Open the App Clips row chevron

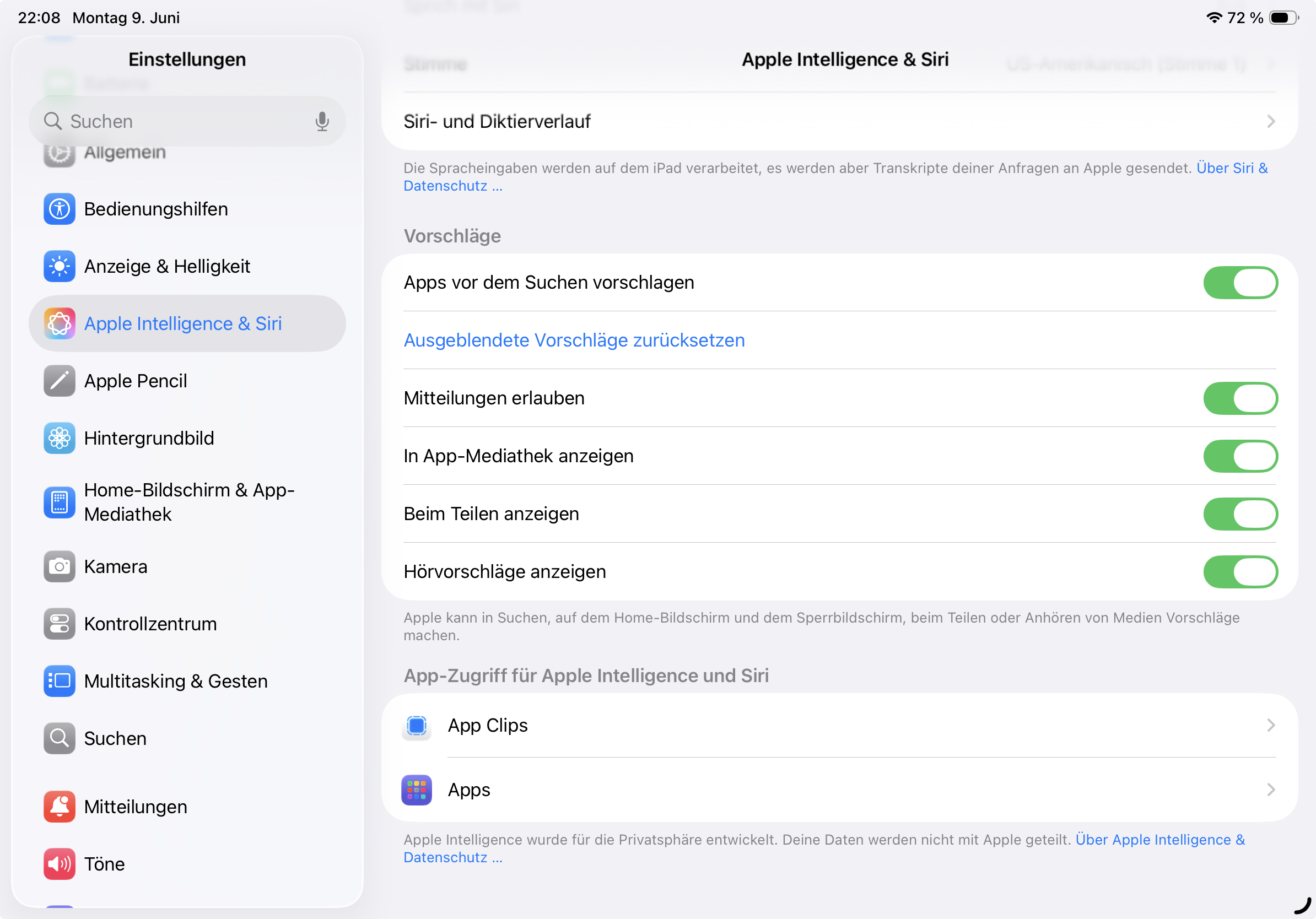click(1271, 726)
